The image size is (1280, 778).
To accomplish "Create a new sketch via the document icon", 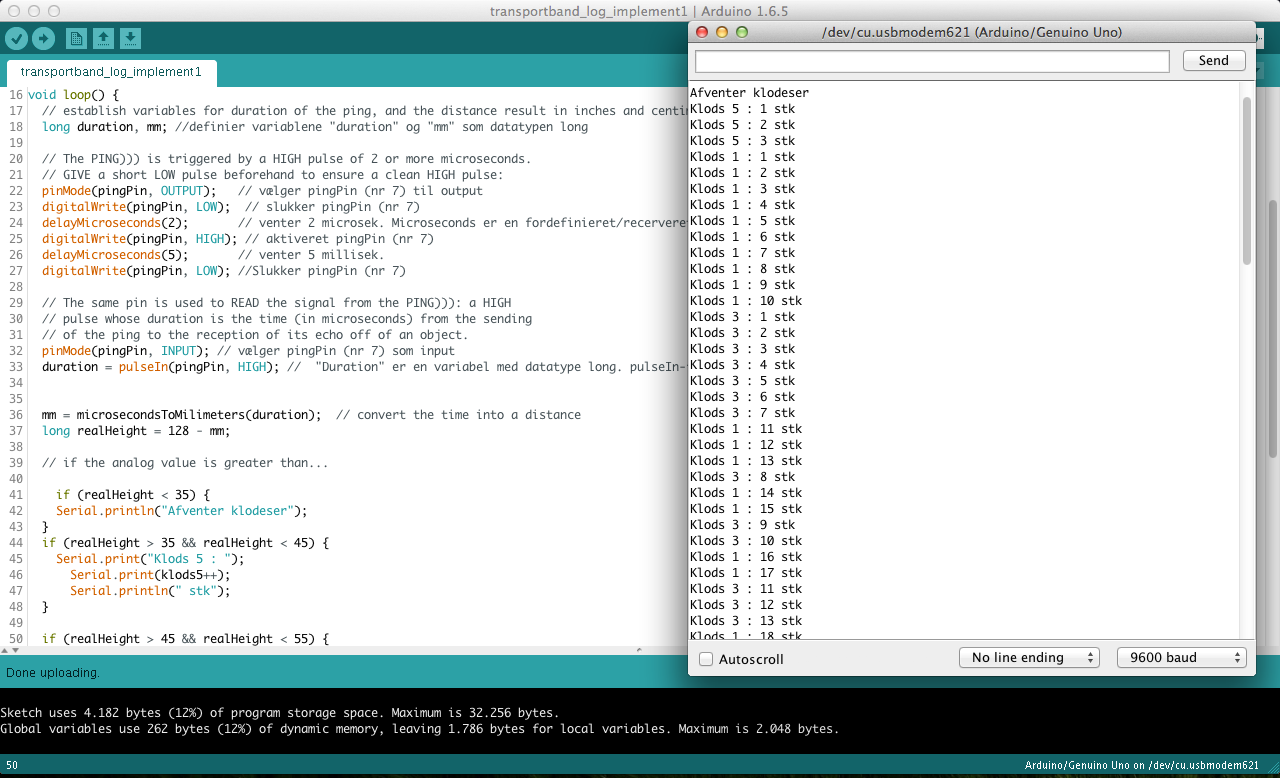I will [x=76, y=38].
